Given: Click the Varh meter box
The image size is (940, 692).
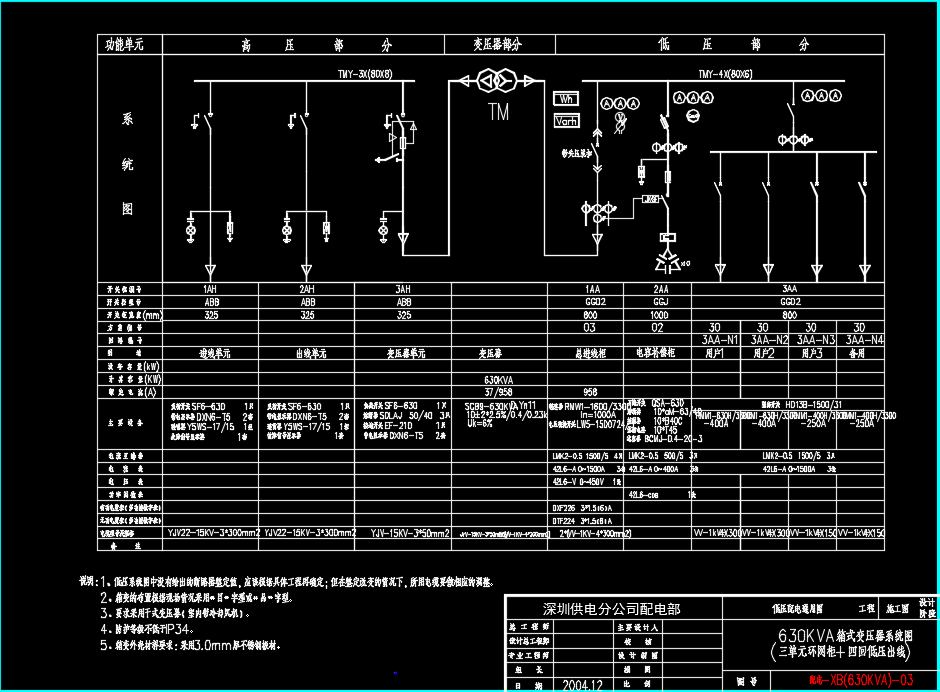Looking at the screenshot, I should pyautogui.click(x=566, y=121).
